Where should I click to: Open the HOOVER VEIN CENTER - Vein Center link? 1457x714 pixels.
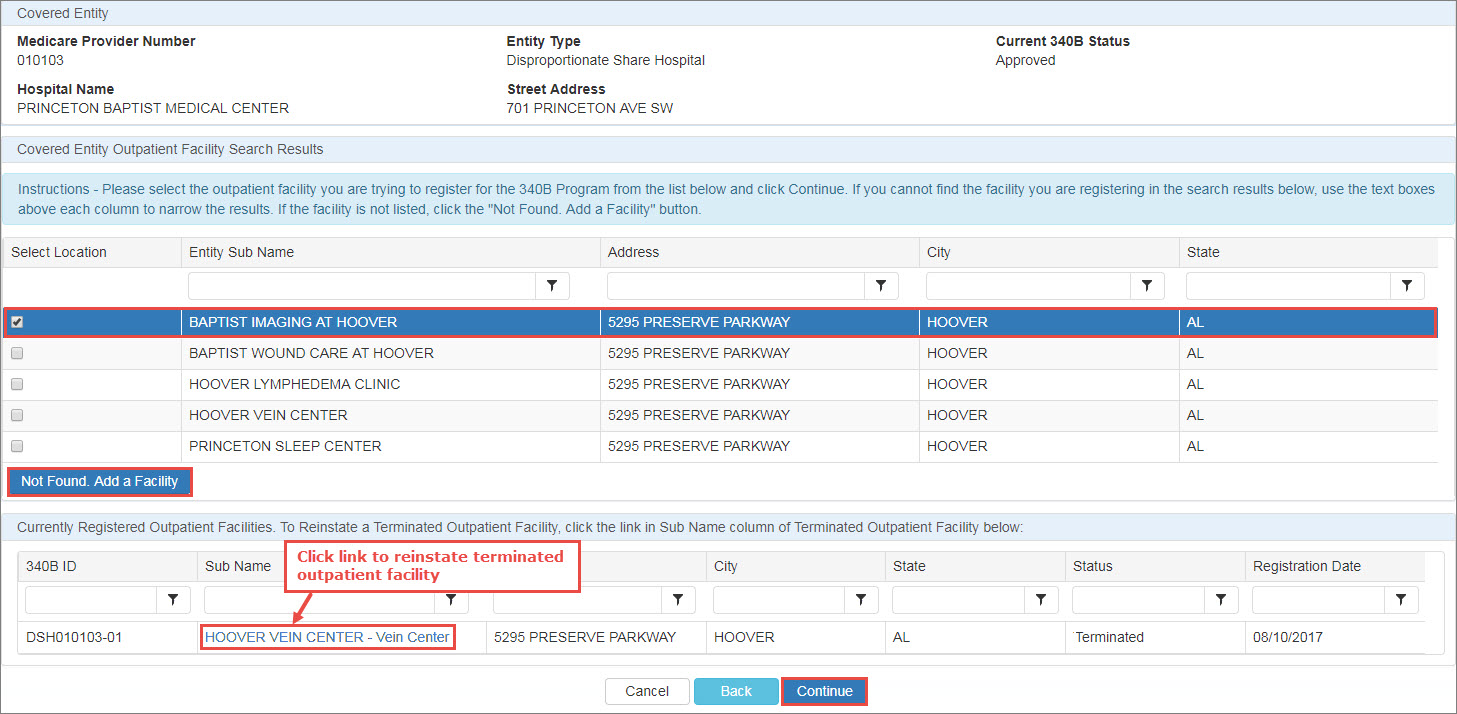pyautogui.click(x=327, y=637)
